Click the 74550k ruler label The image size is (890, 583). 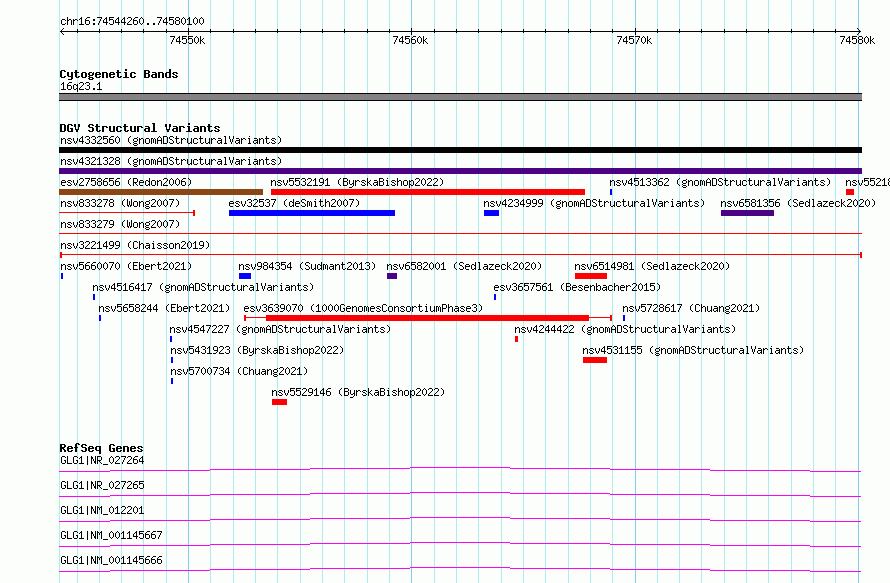(x=187, y=40)
